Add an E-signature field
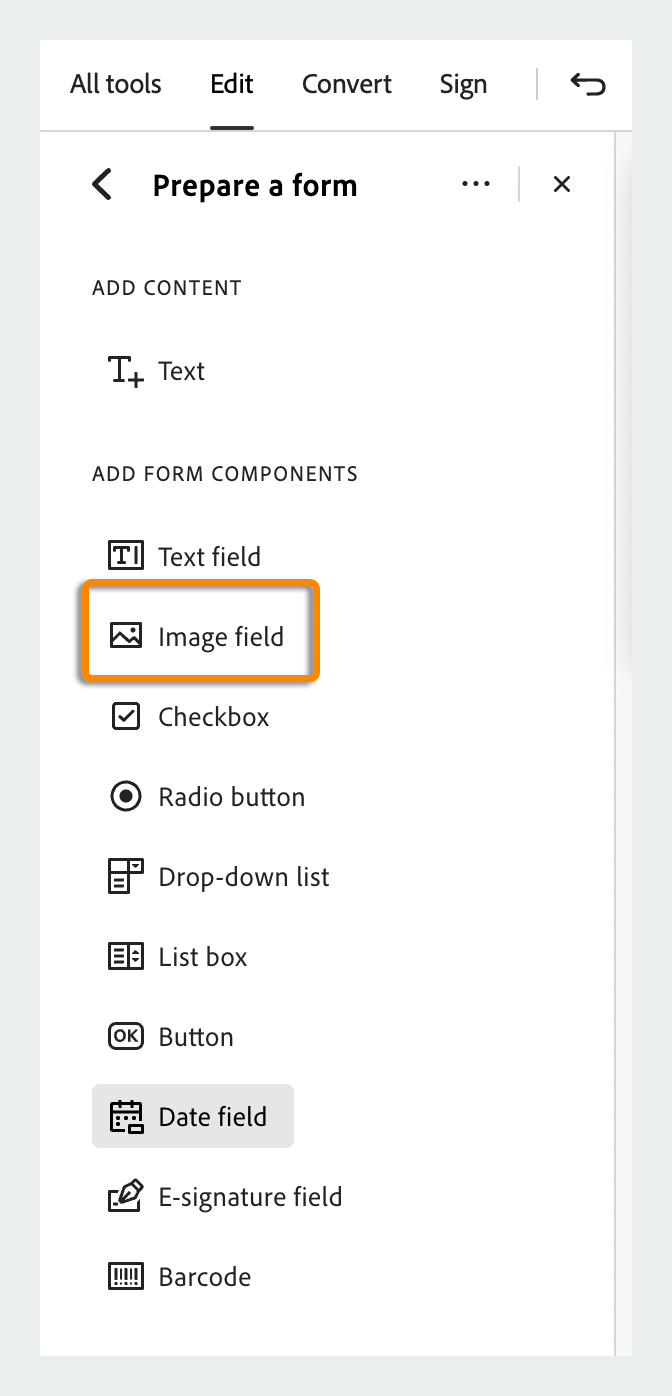Image resolution: width=672 pixels, height=1396 pixels. tap(126, 1197)
